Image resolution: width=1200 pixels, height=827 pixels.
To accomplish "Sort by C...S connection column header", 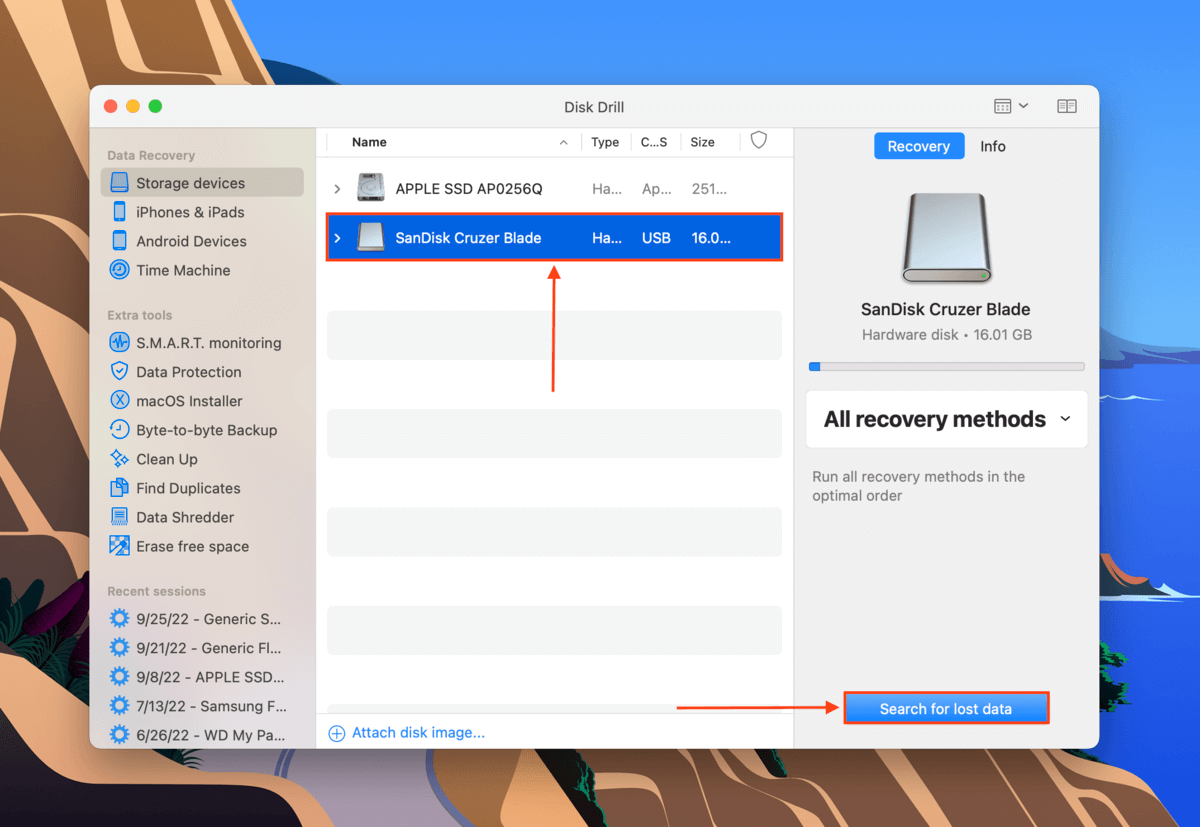I will pyautogui.click(x=654, y=142).
